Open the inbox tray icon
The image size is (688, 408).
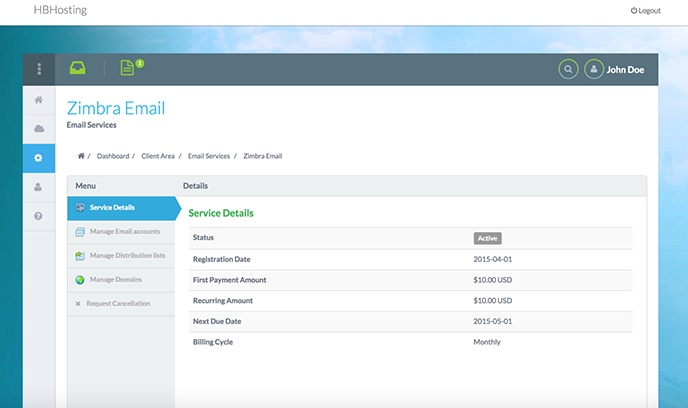[78, 68]
